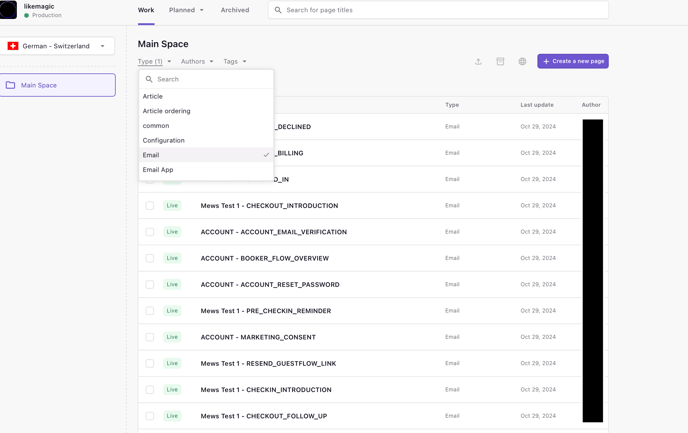Click magnifier icon in page titles search

(278, 10)
